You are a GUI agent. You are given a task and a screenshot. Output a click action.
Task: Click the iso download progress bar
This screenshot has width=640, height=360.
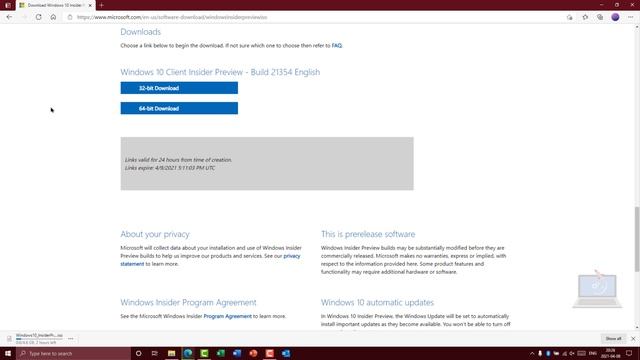[x=39, y=339]
